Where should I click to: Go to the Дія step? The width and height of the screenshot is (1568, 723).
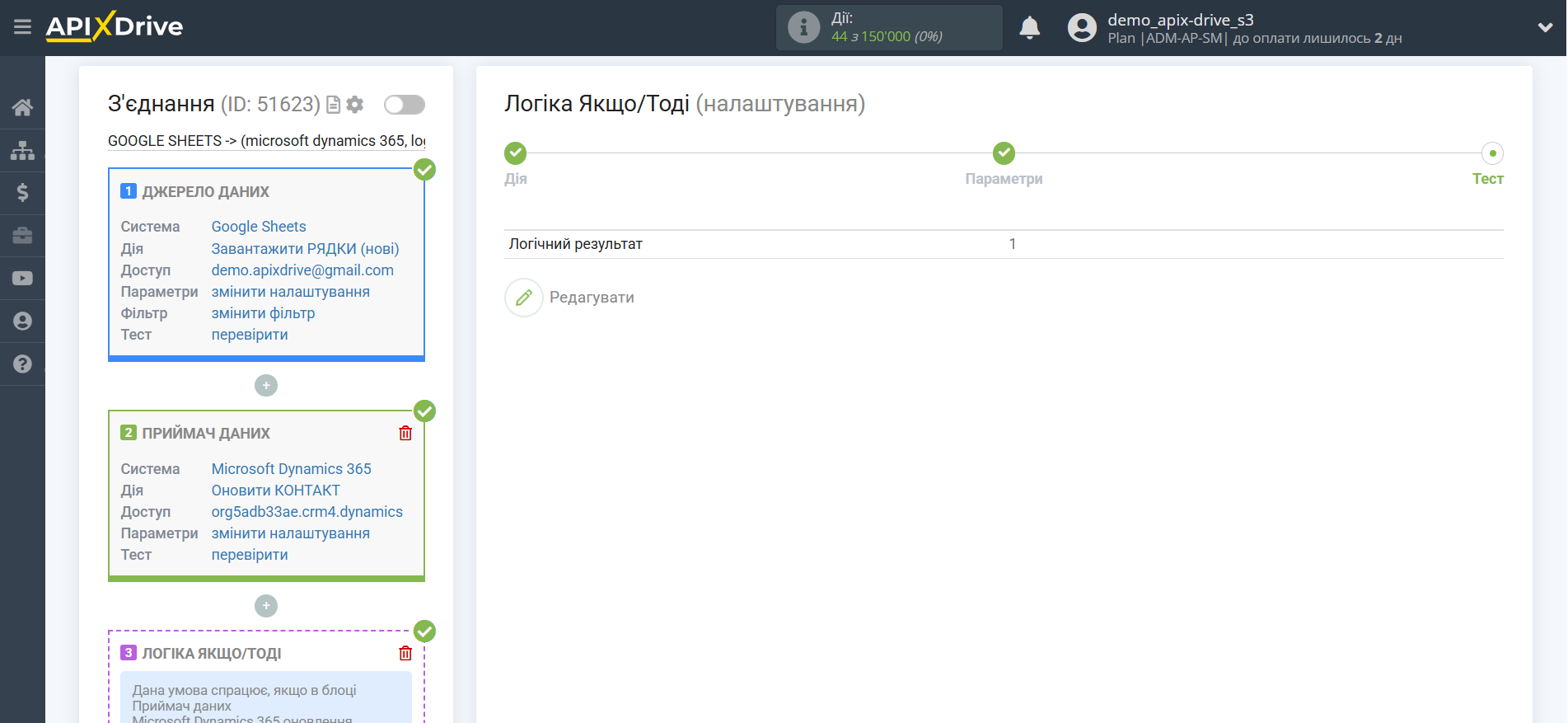pyautogui.click(x=516, y=179)
